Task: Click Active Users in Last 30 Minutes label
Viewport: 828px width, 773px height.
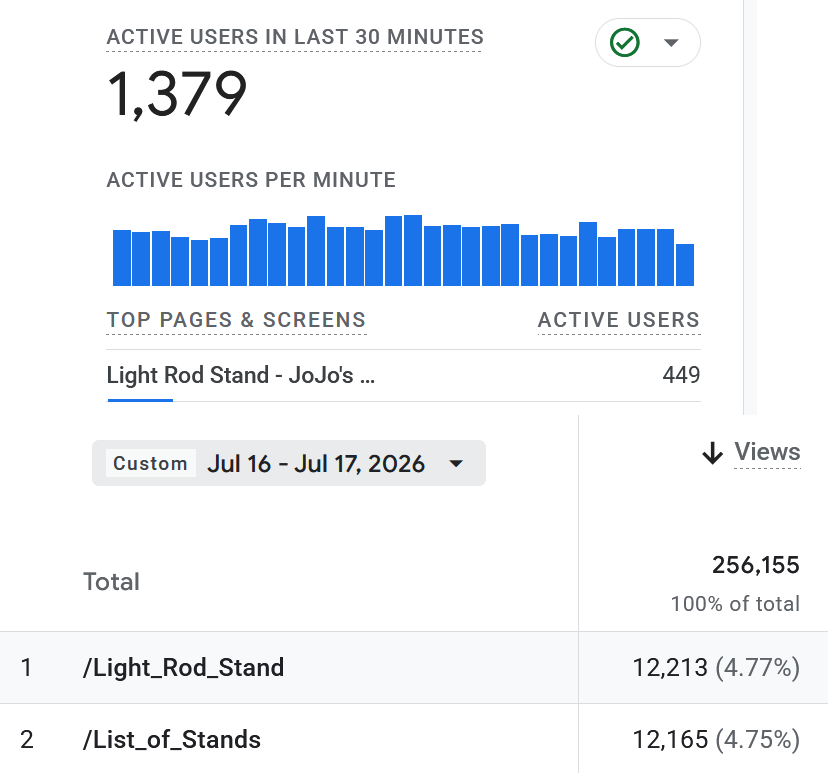Action: pos(295,37)
